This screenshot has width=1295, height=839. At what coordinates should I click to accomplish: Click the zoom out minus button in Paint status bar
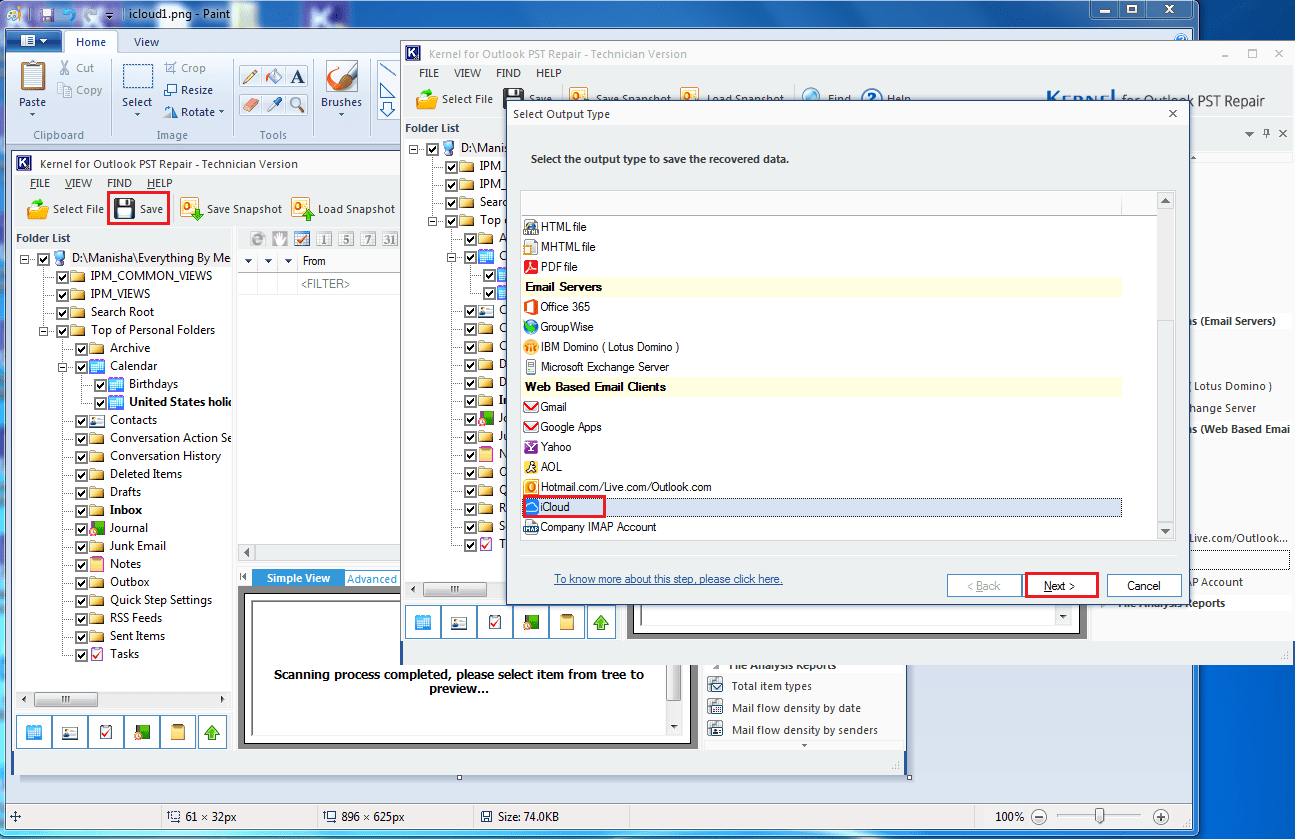tap(1040, 816)
